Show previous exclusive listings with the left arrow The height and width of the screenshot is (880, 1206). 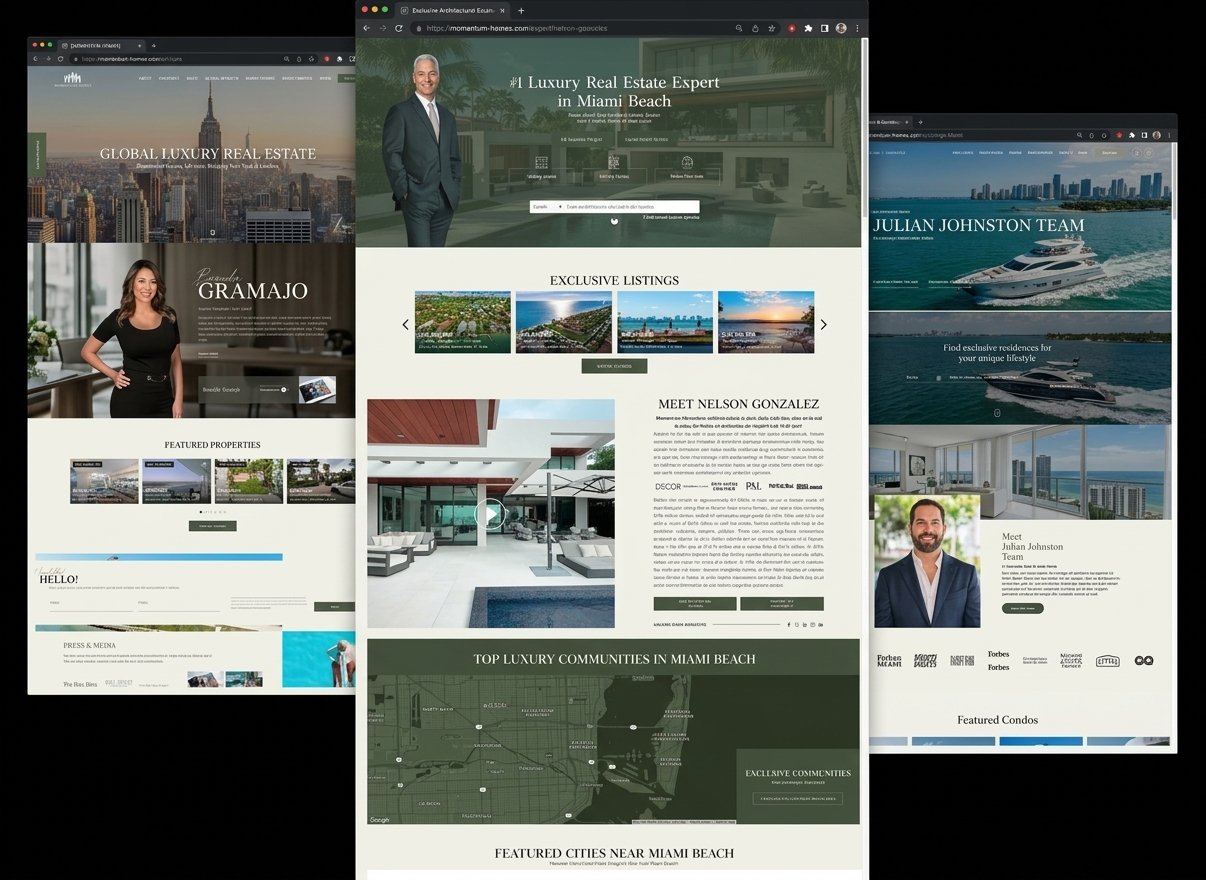(x=405, y=324)
